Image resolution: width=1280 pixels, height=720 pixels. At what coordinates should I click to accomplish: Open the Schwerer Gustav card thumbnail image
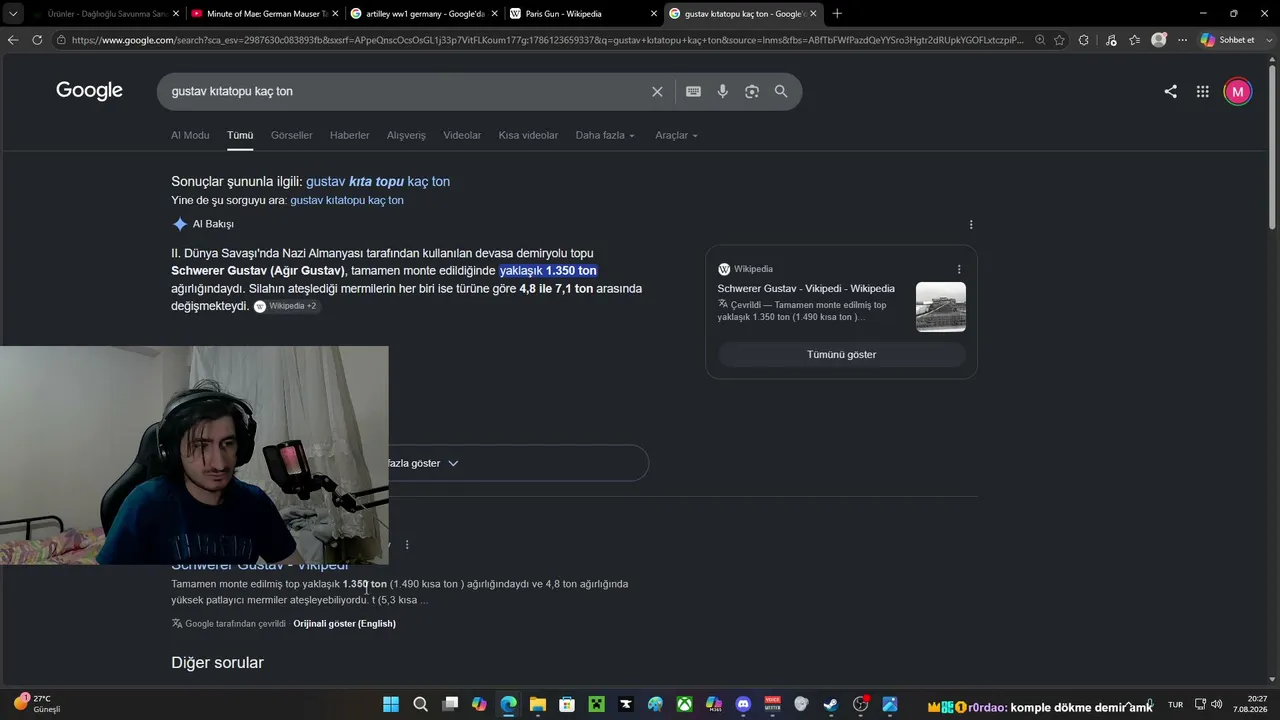click(941, 307)
